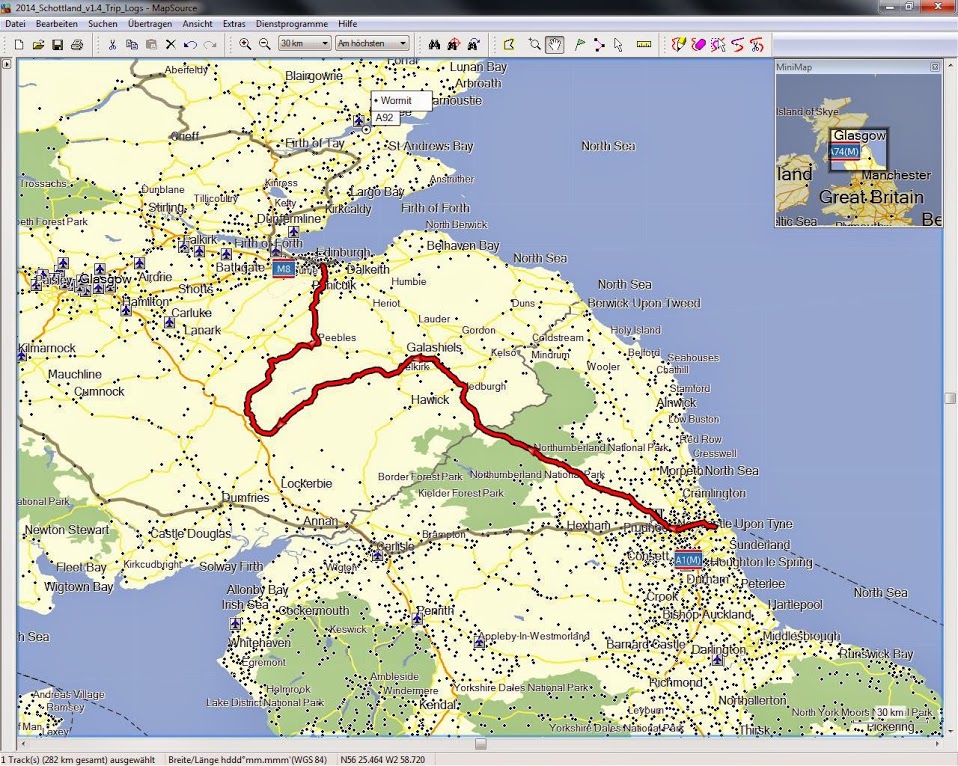Open the Übertragen menu
Viewport: 958px width, 766px height.
coord(149,23)
